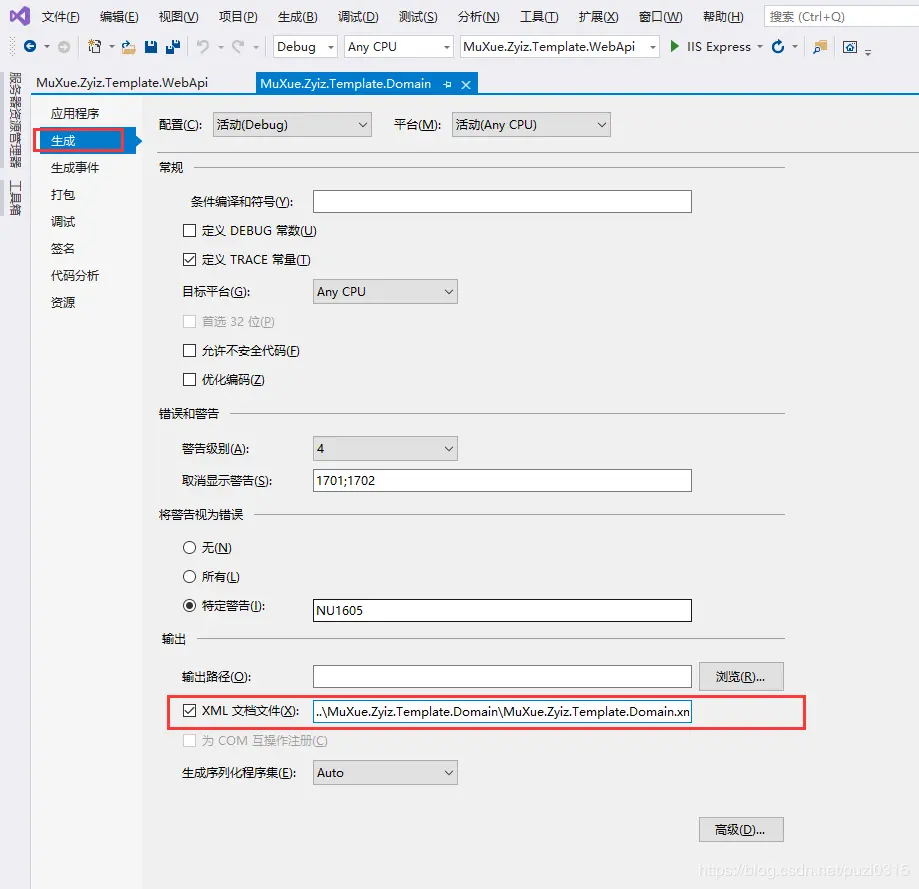Select the 所有(L) warnings-as-errors radio button
This screenshot has height=889, width=919.
coord(189,577)
